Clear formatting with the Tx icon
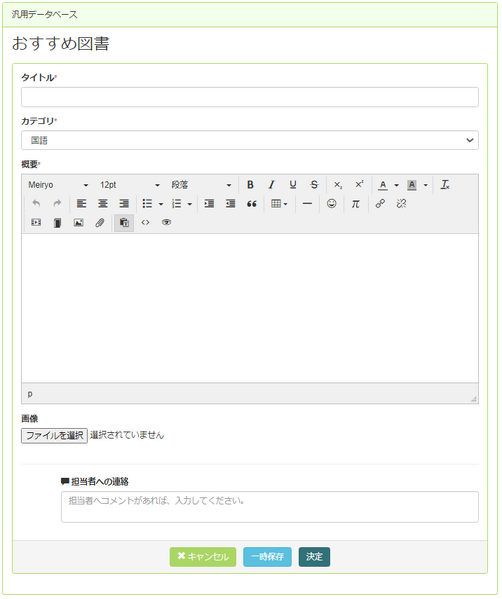The height and width of the screenshot is (599, 502). coord(445,185)
